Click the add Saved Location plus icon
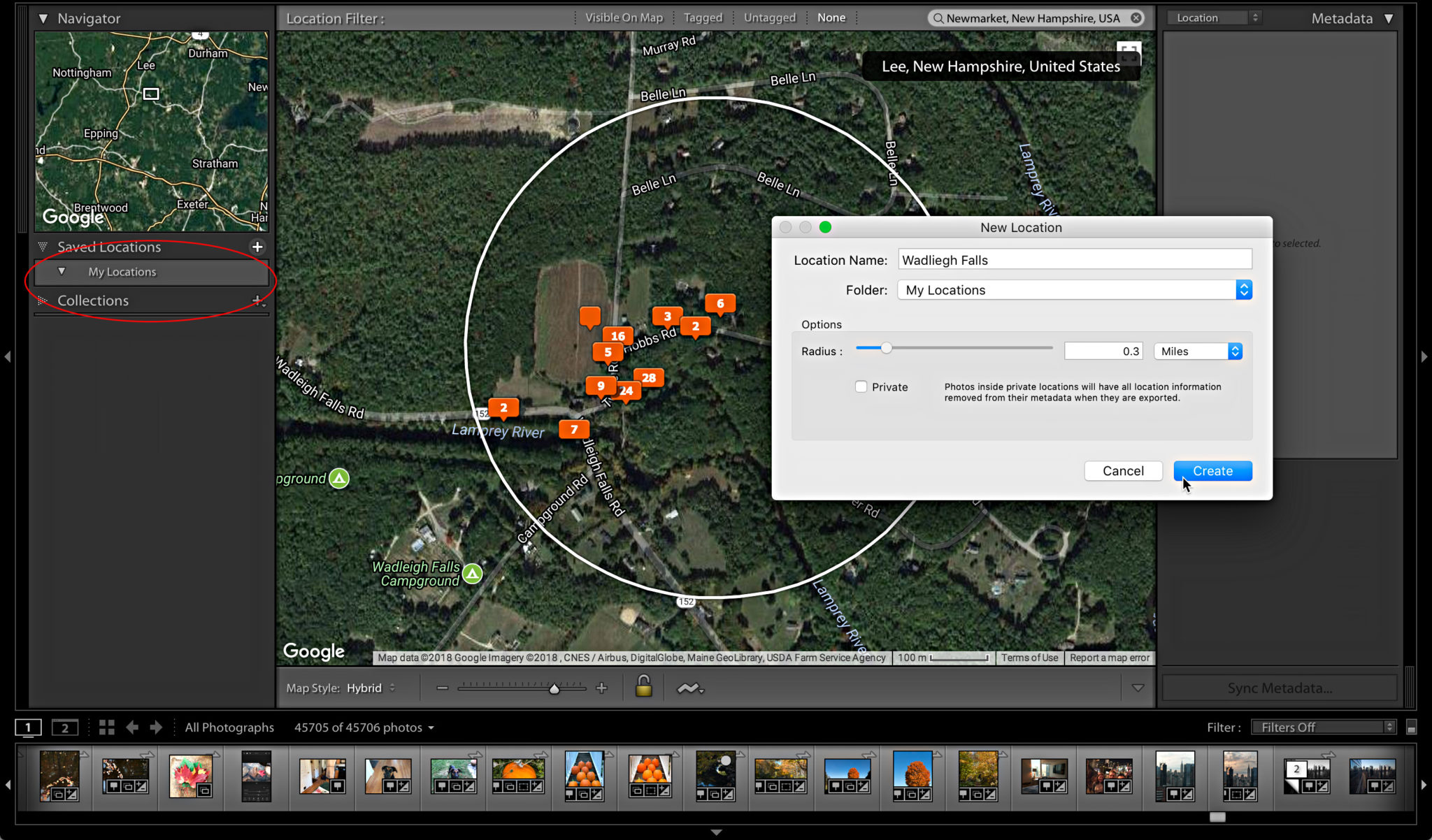This screenshot has width=1432, height=840. pyautogui.click(x=257, y=246)
